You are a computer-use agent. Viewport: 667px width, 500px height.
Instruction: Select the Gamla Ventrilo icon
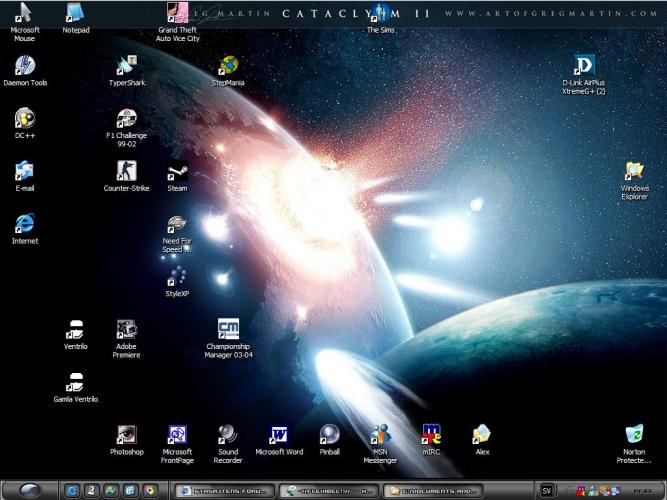[x=75, y=381]
